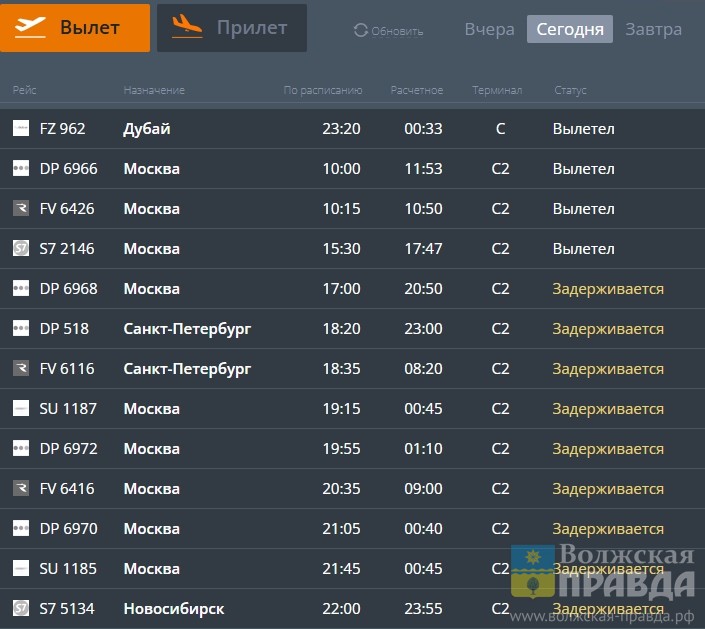Click the По расписанию column header
The image size is (705, 629).
[x=322, y=91]
